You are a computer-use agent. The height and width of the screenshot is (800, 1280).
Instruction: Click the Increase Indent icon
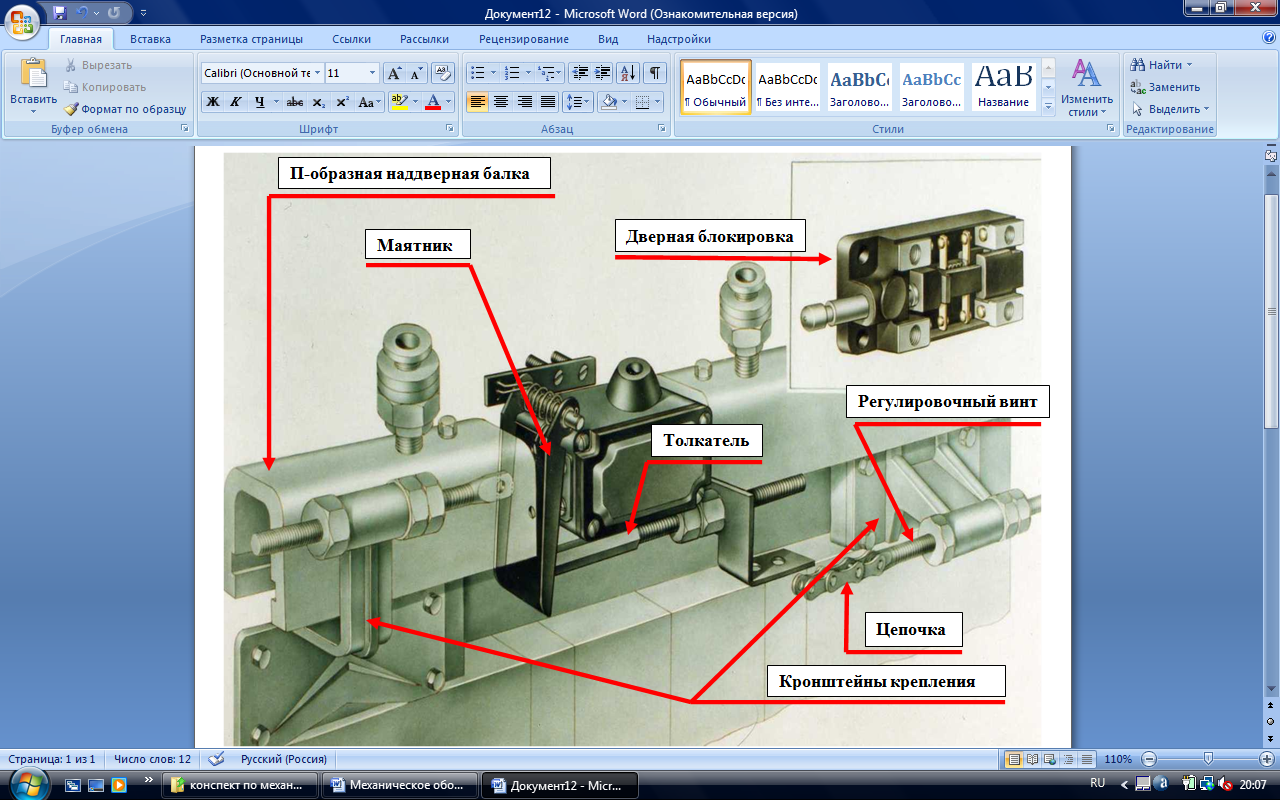point(603,73)
